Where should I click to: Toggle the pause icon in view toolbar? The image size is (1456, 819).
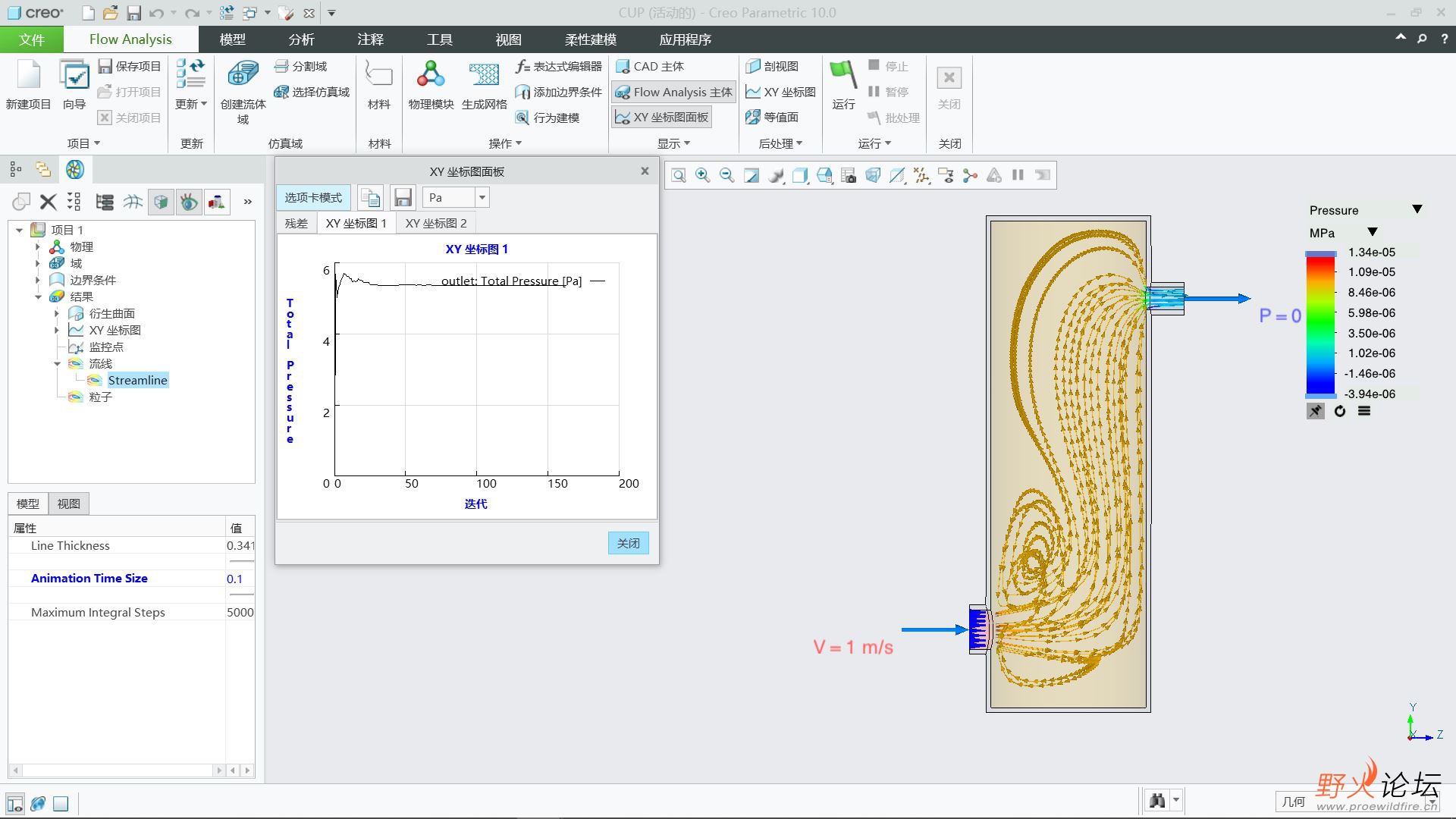pyautogui.click(x=1018, y=176)
